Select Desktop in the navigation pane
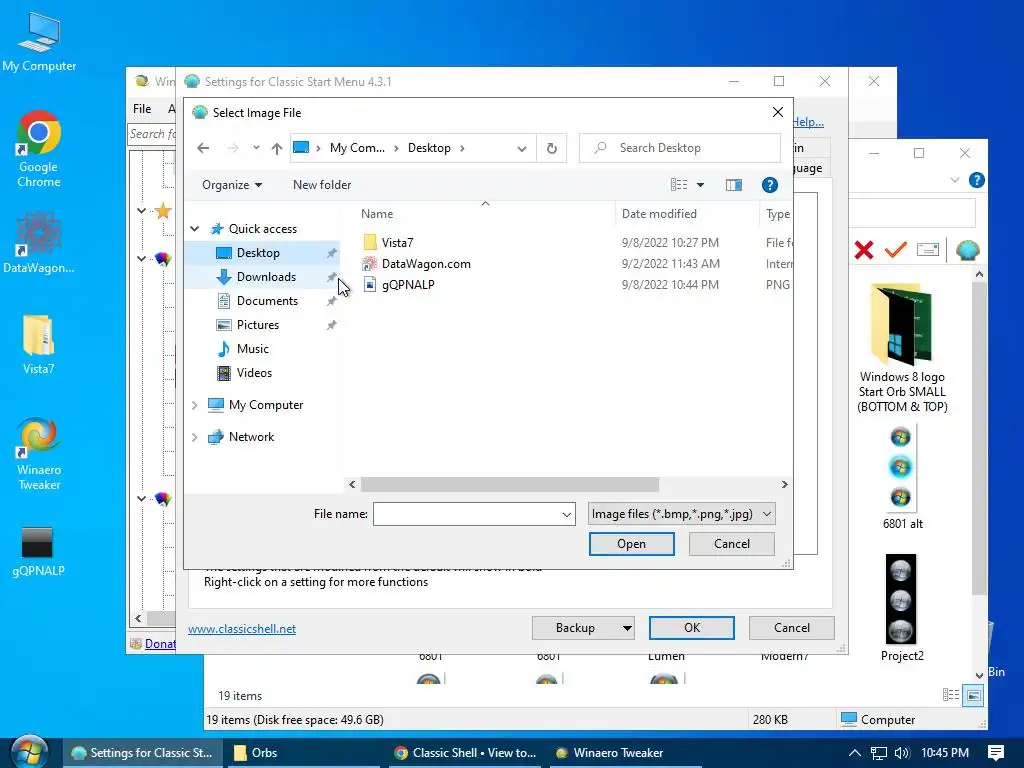The width and height of the screenshot is (1024, 768). click(258, 253)
